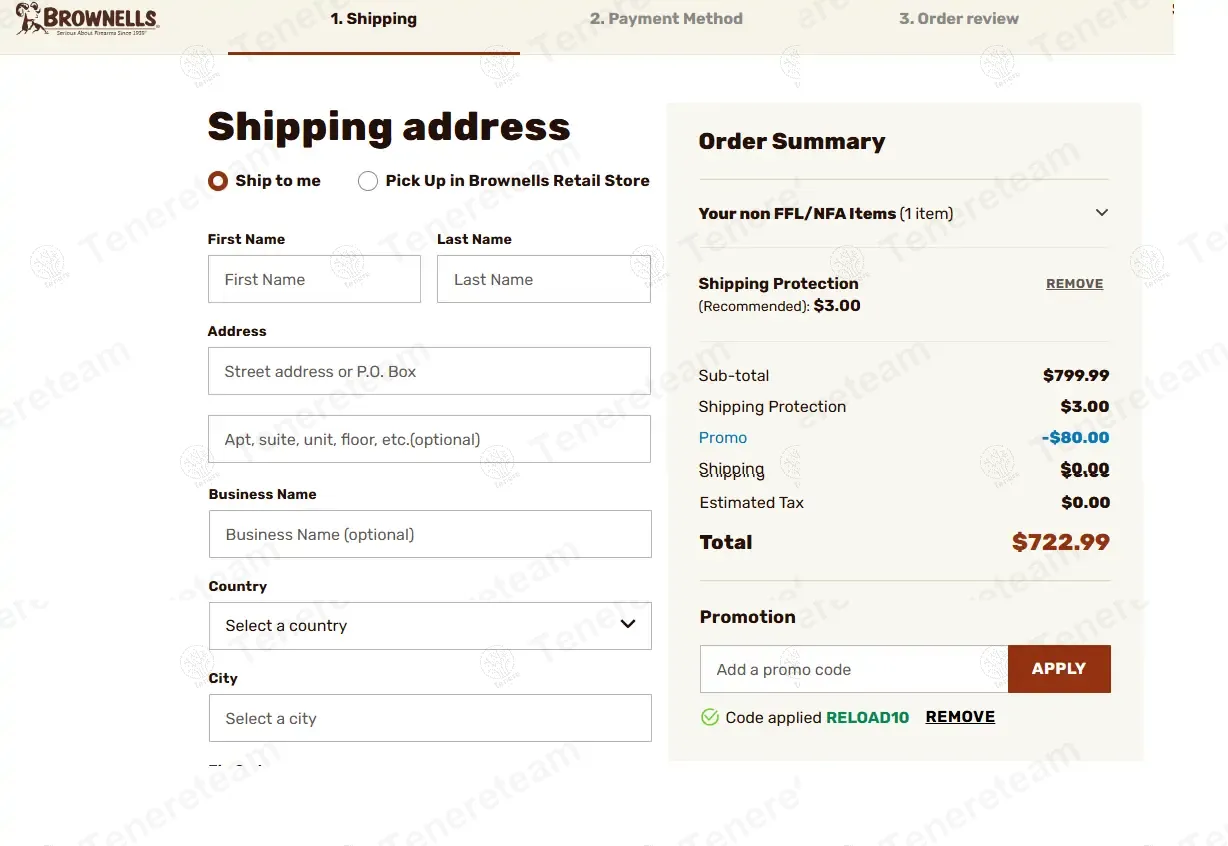Switch to the 2. Payment Method step
This screenshot has height=846, width=1228.
(x=666, y=19)
